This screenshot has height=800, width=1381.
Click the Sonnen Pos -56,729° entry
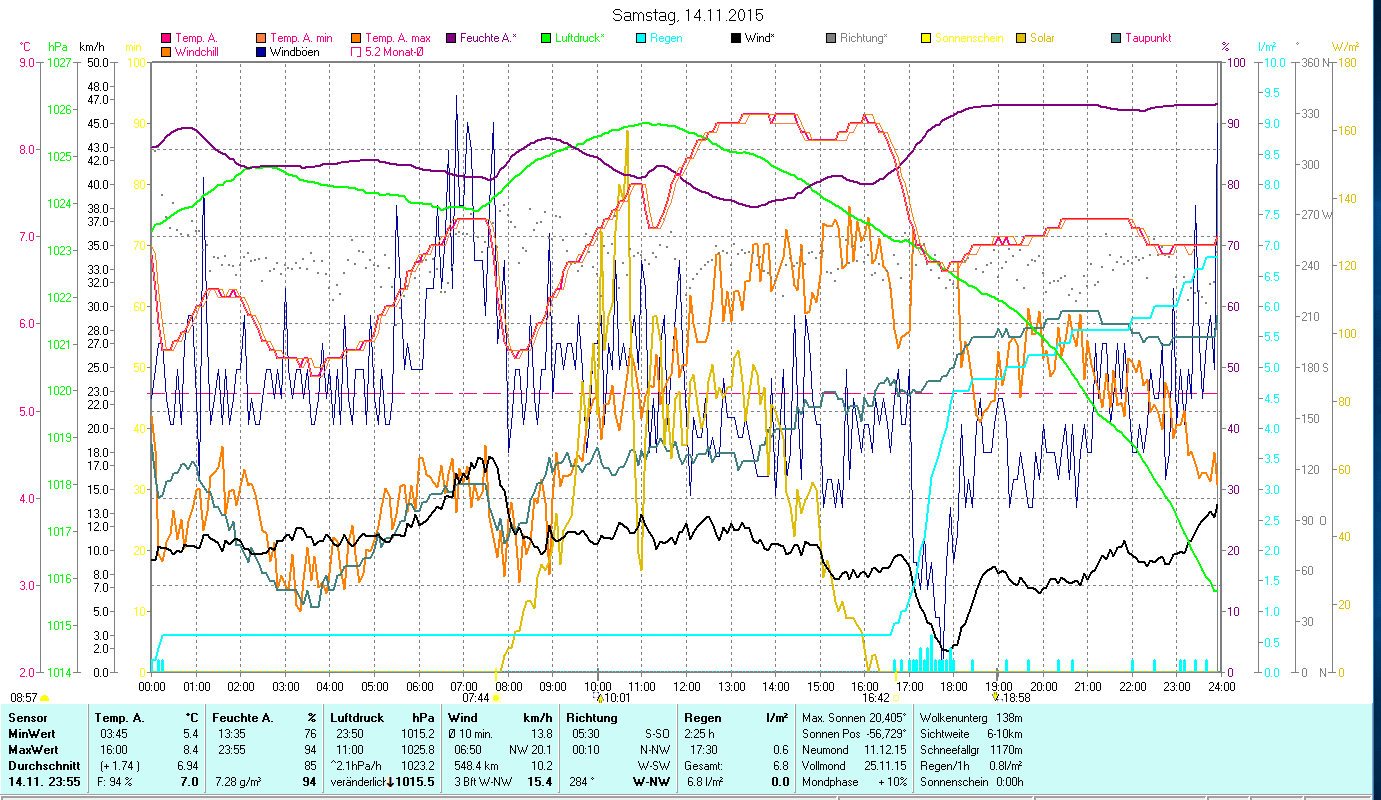(x=854, y=734)
